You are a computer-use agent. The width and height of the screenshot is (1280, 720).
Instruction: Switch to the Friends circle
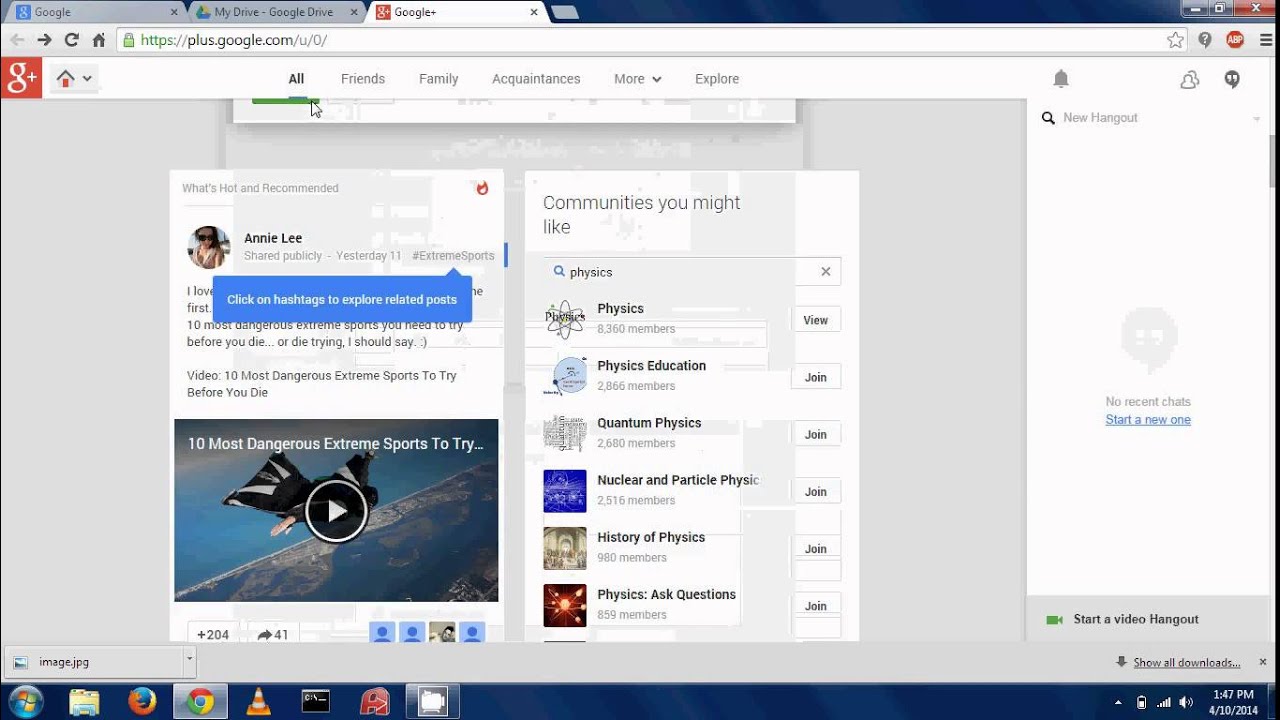(x=363, y=79)
